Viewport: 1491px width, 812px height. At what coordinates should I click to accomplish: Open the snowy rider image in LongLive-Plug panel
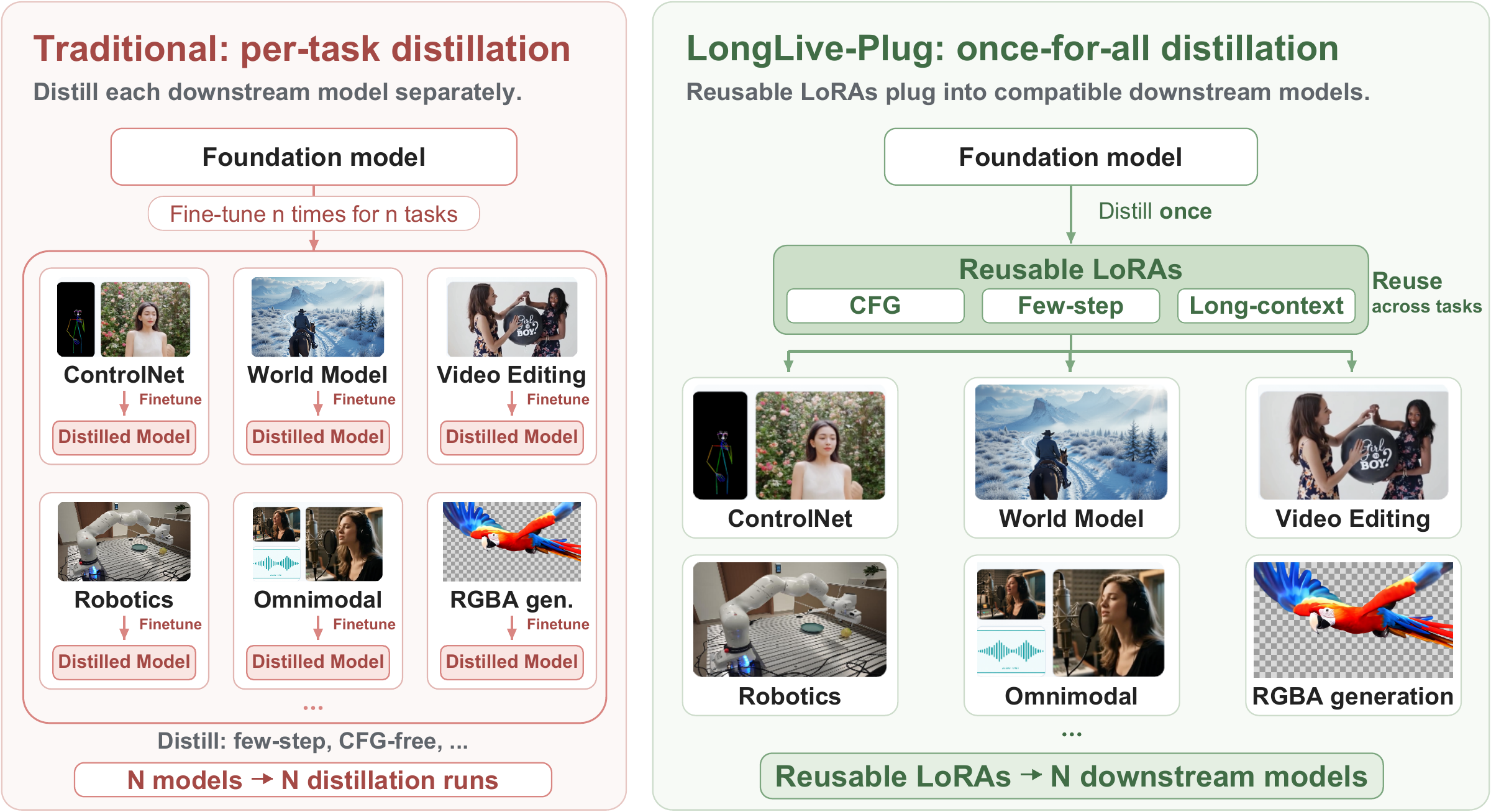coord(1071,442)
